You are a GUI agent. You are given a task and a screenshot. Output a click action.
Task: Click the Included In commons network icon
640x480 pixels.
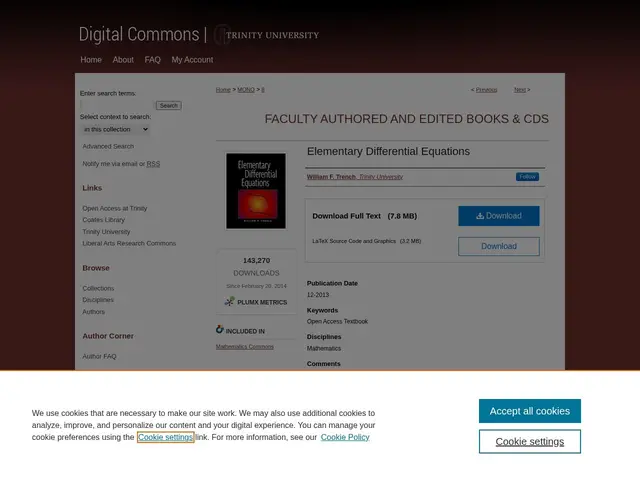(220, 329)
